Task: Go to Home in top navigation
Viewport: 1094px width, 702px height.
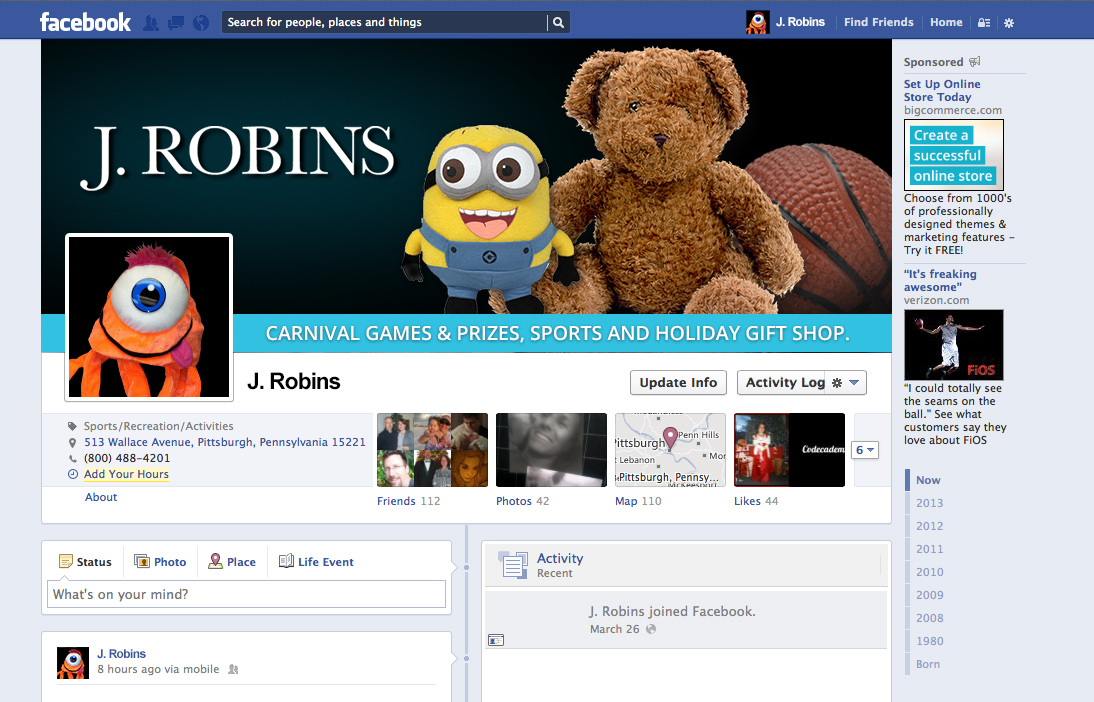Action: coord(946,22)
